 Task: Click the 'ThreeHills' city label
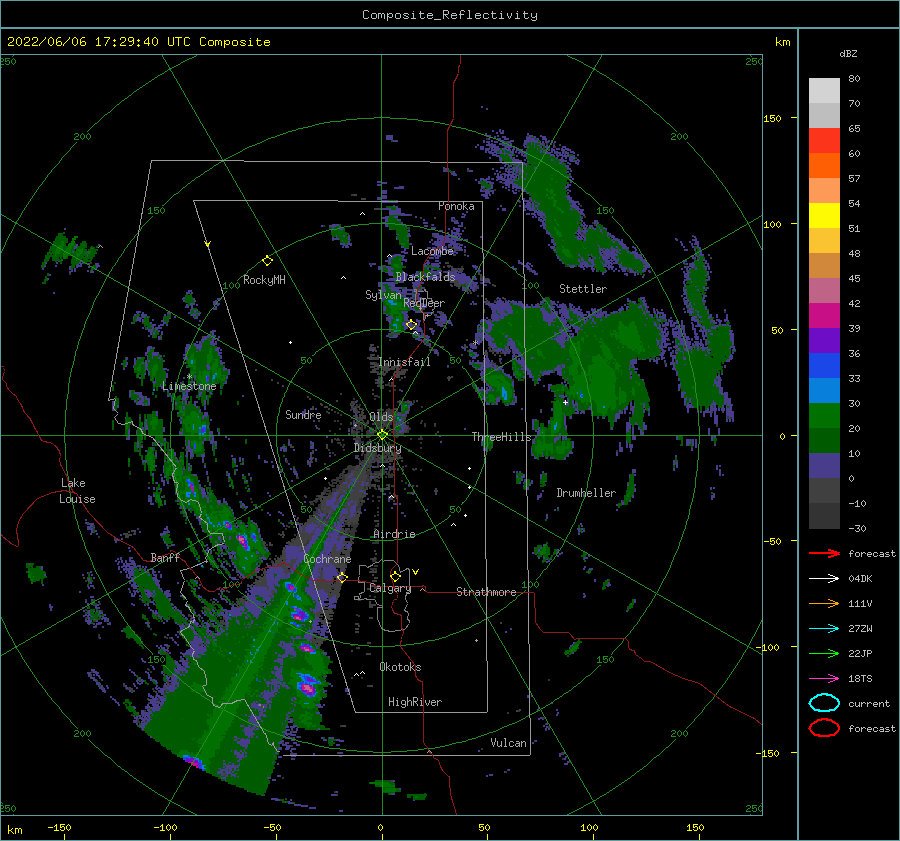coord(502,437)
